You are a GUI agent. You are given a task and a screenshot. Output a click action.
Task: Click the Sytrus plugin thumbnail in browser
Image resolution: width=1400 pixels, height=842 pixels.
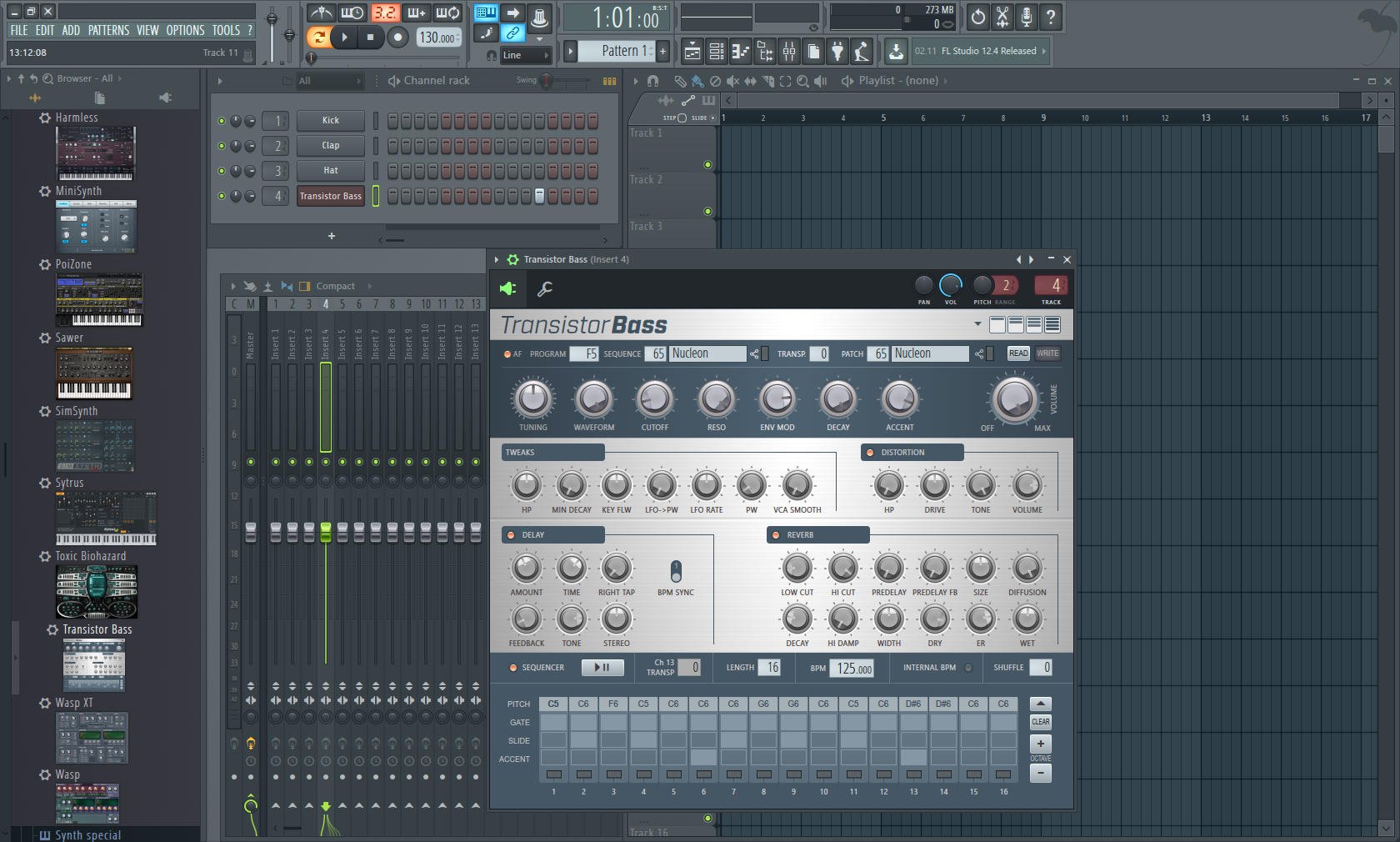click(106, 518)
